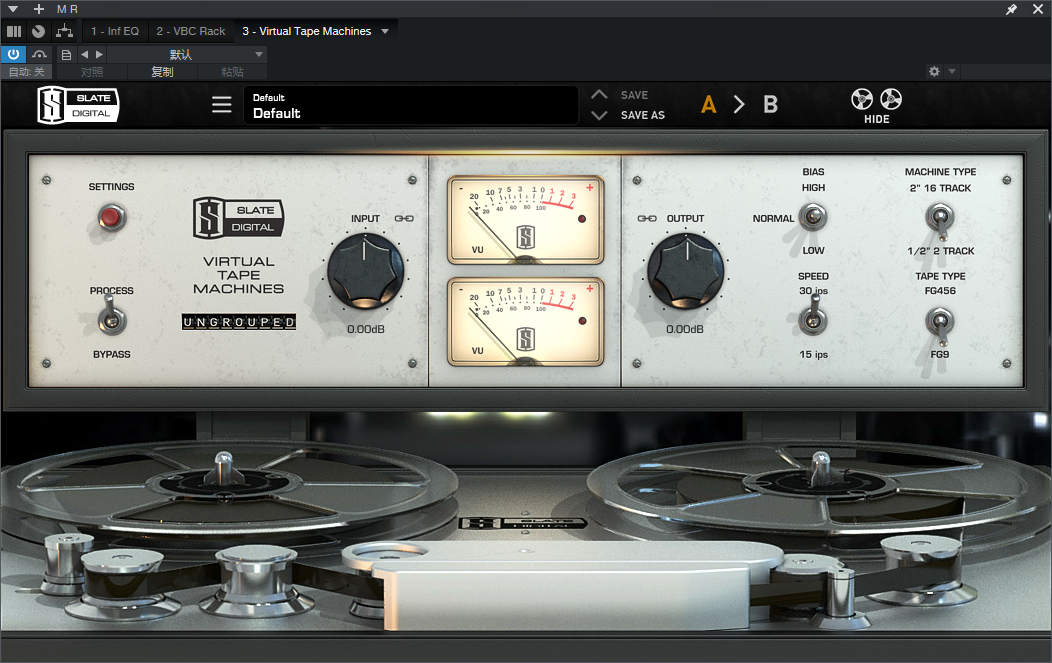The height and width of the screenshot is (663, 1052).
Task: Copy A to B with arrow
Action: point(739,105)
